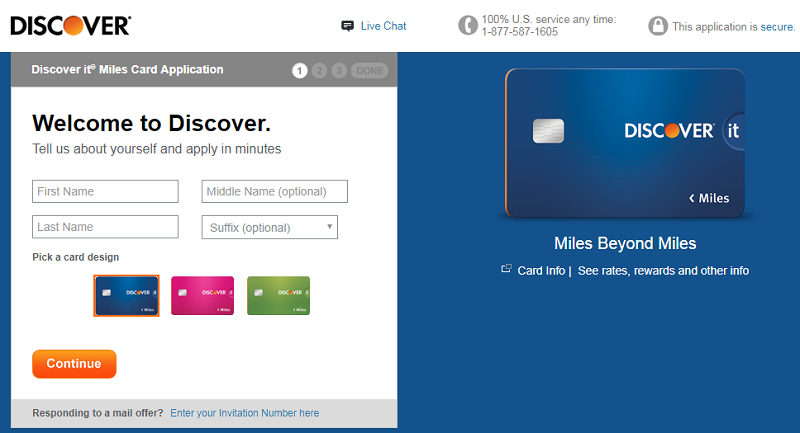800x433 pixels.
Task: Choose the blue card design
Action: (127, 296)
